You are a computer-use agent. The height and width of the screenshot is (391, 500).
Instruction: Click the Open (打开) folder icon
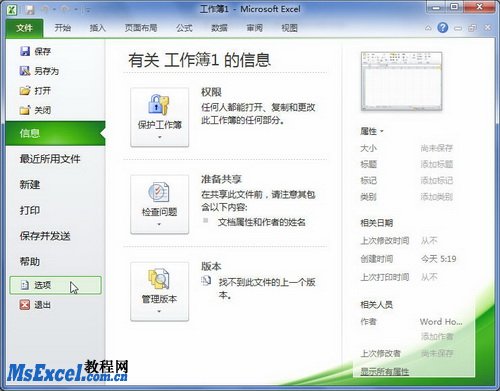pyautogui.click(x=25, y=90)
